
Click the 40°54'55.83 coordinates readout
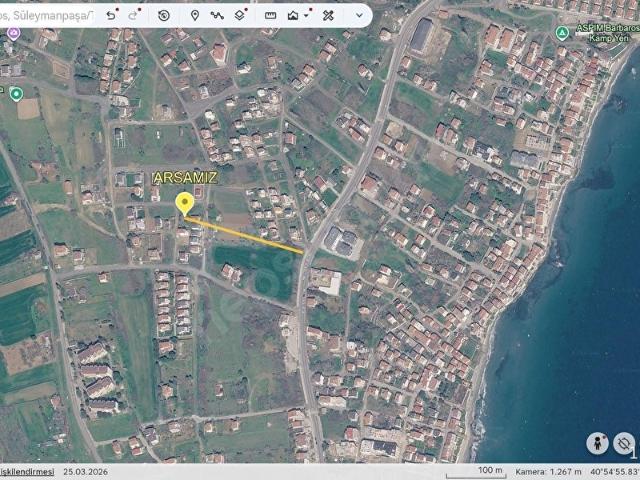(615, 472)
